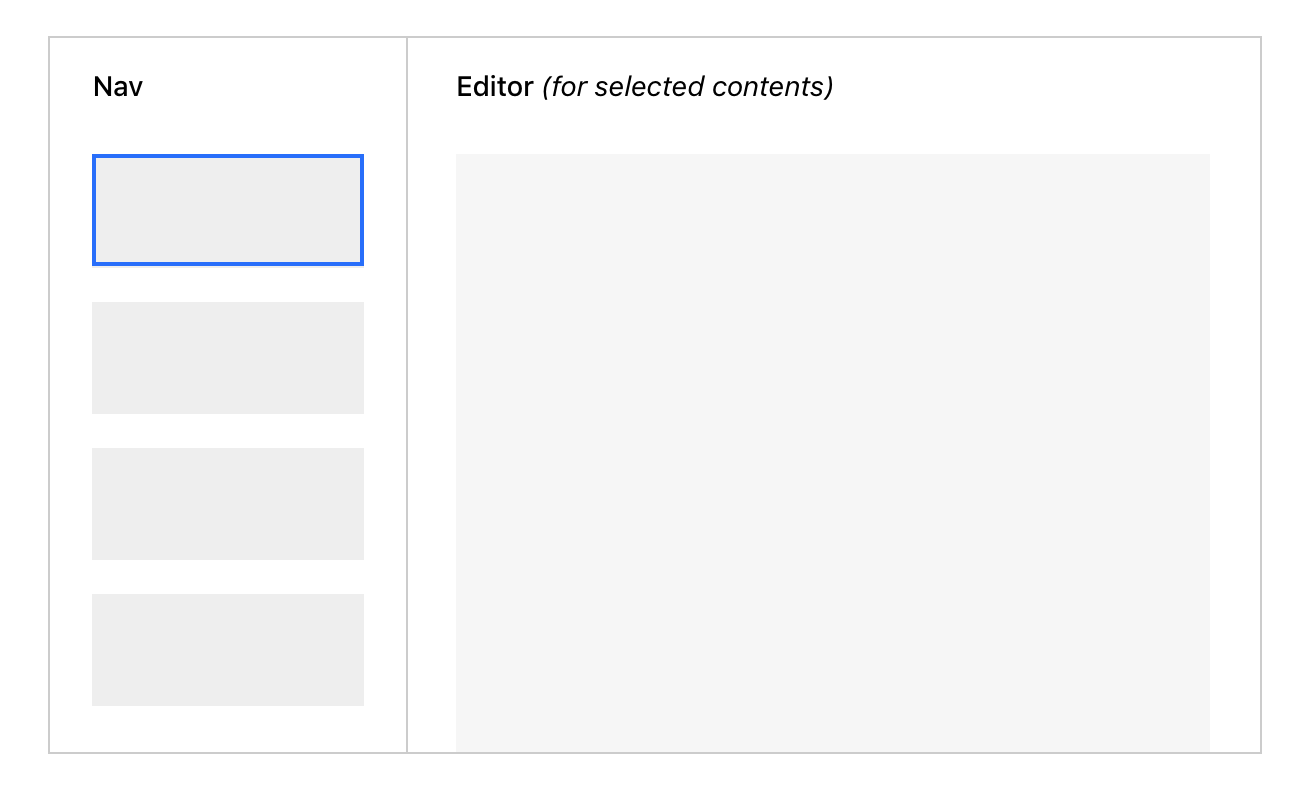Click the word "selected" in the Editor title
This screenshot has height=802, width=1300.
(649, 87)
